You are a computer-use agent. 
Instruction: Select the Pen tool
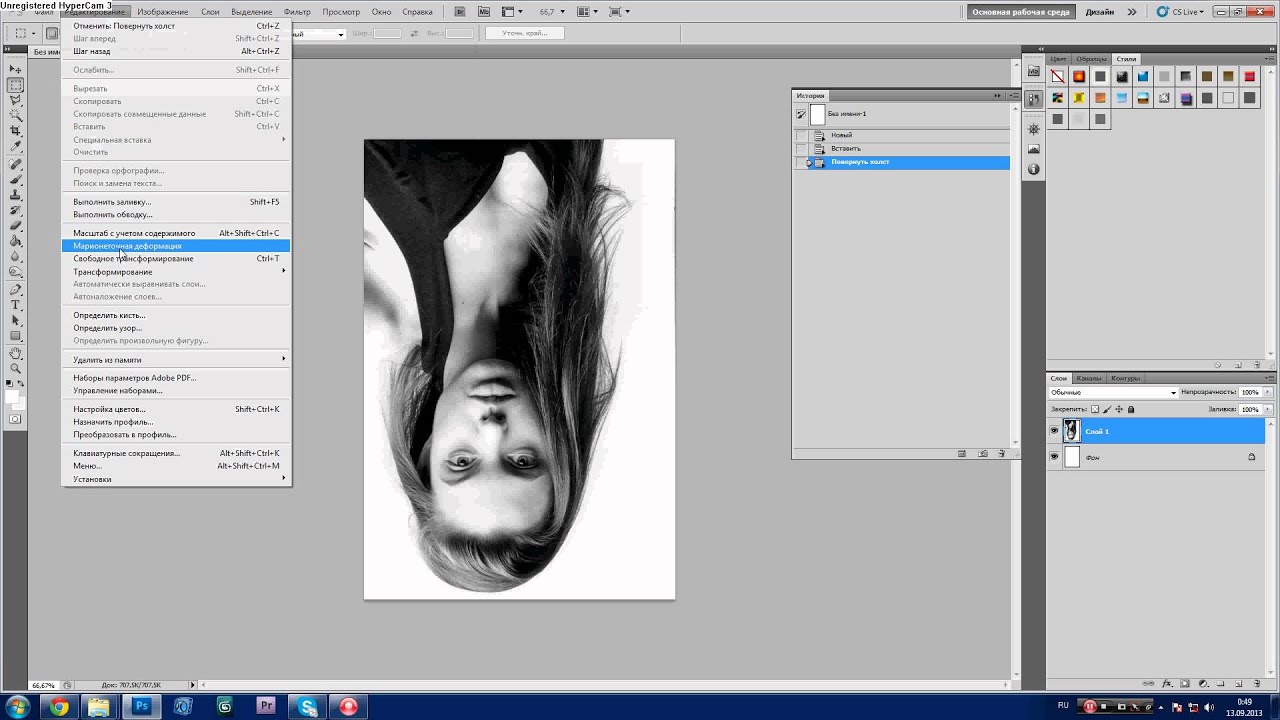pyautogui.click(x=15, y=289)
